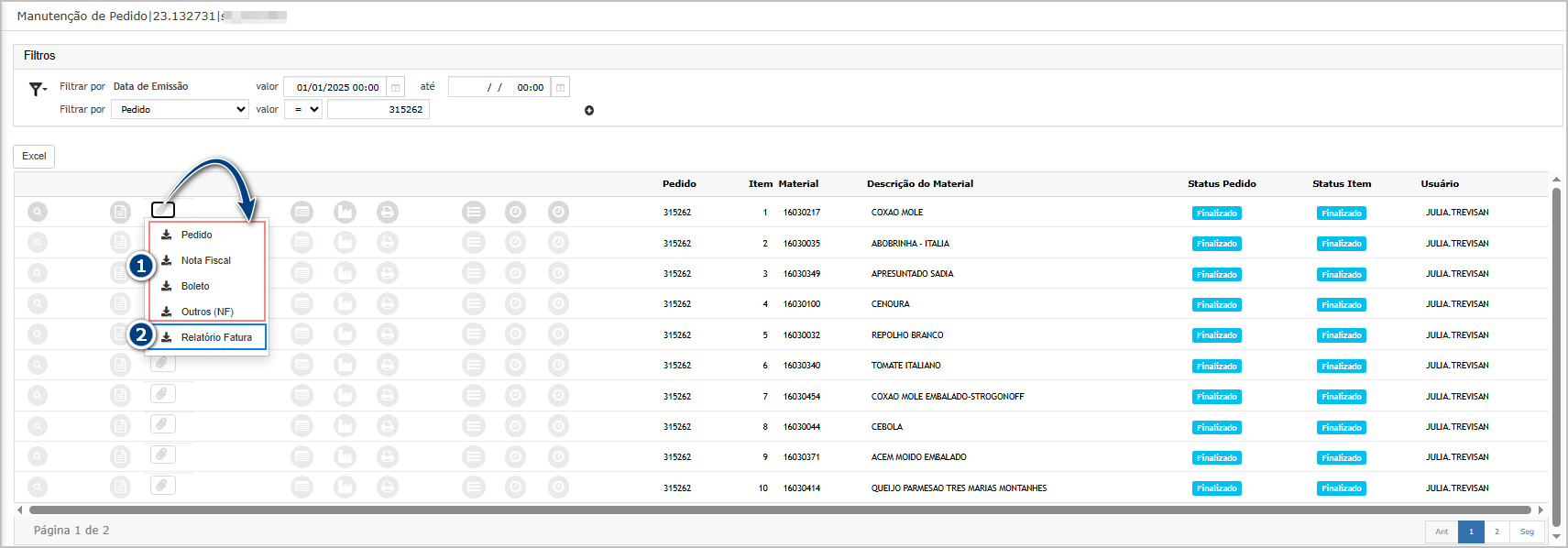Open the calendar picker for the 'até' date
This screenshot has height=548, width=1568.
pyautogui.click(x=560, y=88)
